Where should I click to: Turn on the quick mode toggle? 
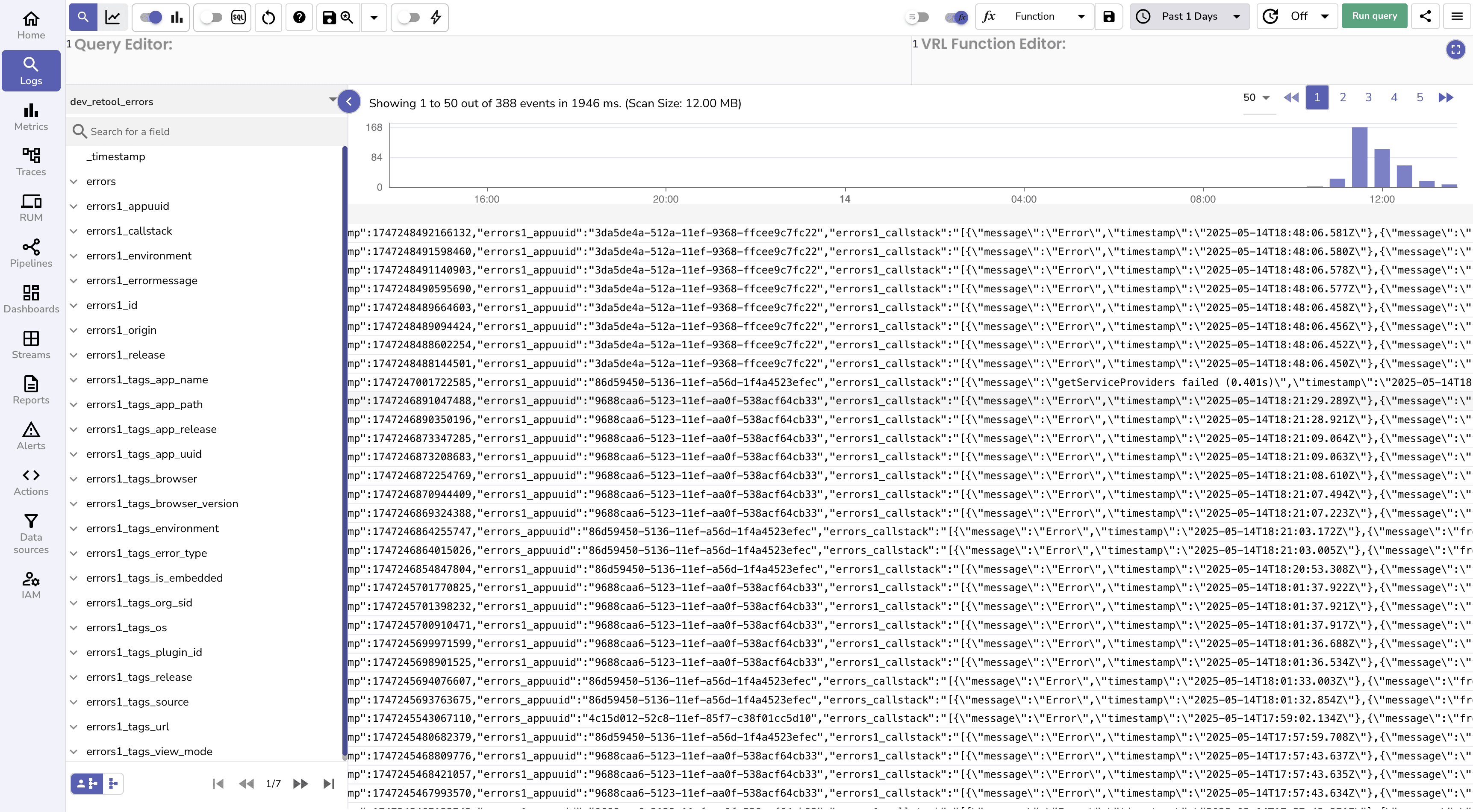409,17
